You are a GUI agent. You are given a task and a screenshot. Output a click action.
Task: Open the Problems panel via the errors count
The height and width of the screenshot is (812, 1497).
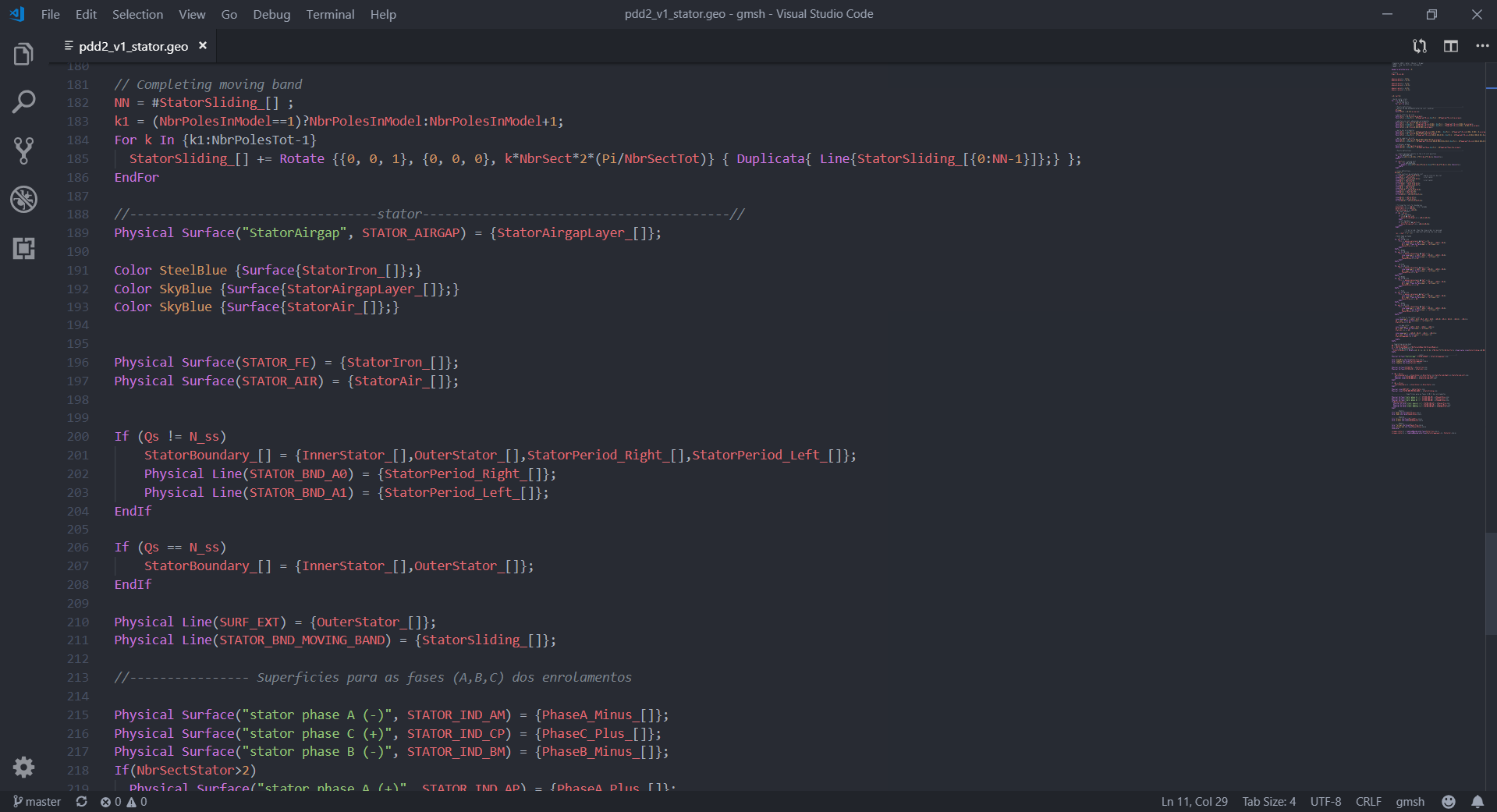[x=111, y=802]
